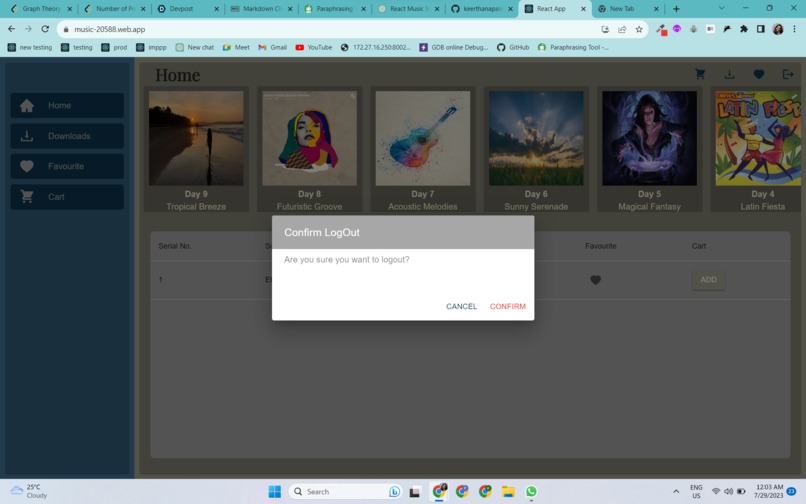Screen dimensions: 806x504
Task: Switch to the Markdown tab
Action: [261, 9]
